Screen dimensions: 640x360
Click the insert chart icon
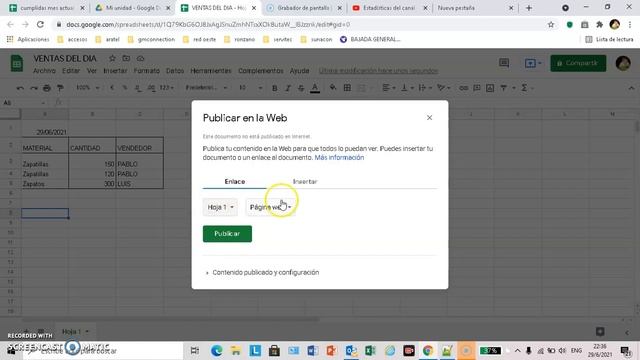click(x=490, y=88)
